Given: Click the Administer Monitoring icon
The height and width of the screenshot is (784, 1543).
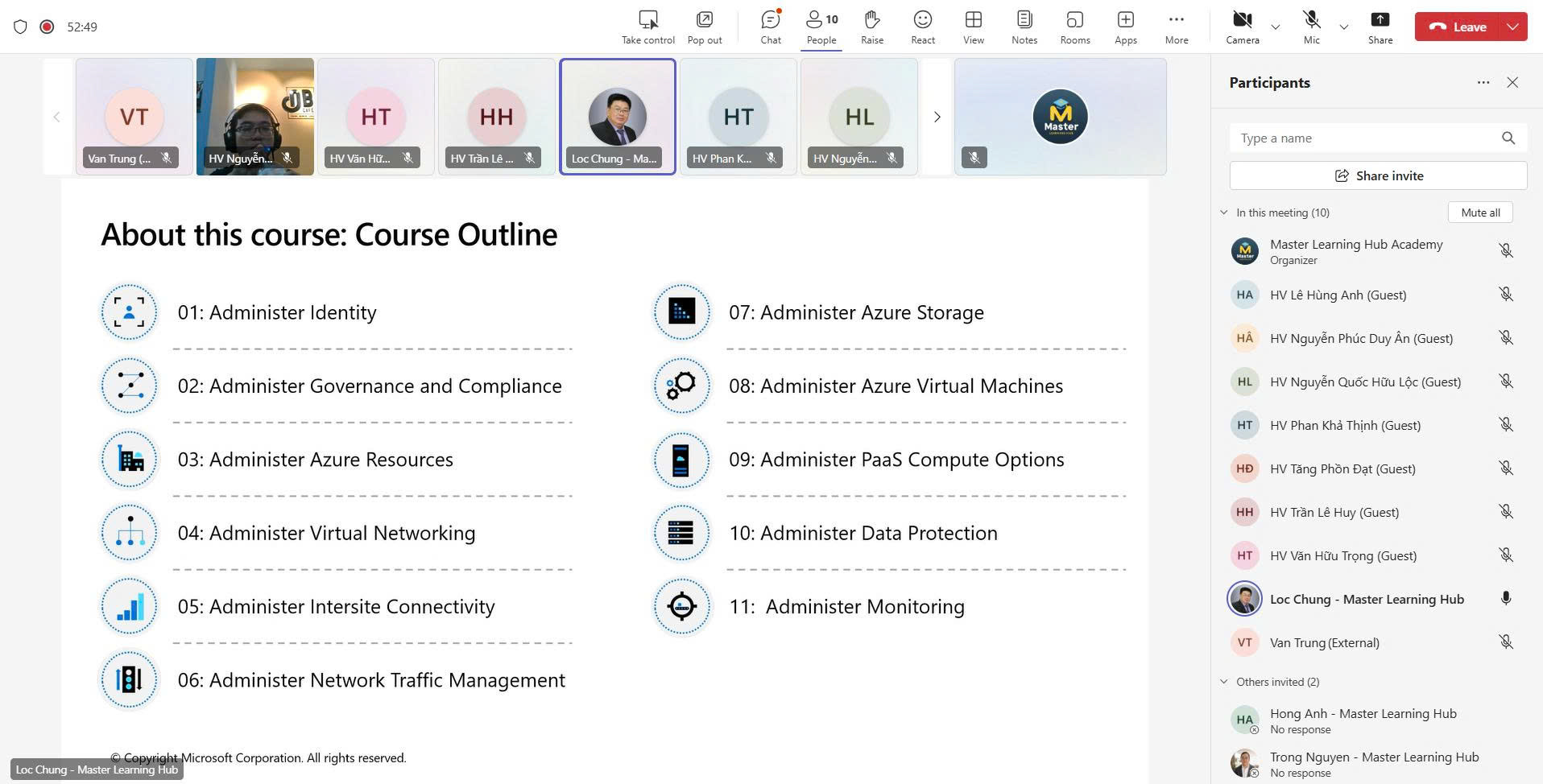Looking at the screenshot, I should point(681,606).
